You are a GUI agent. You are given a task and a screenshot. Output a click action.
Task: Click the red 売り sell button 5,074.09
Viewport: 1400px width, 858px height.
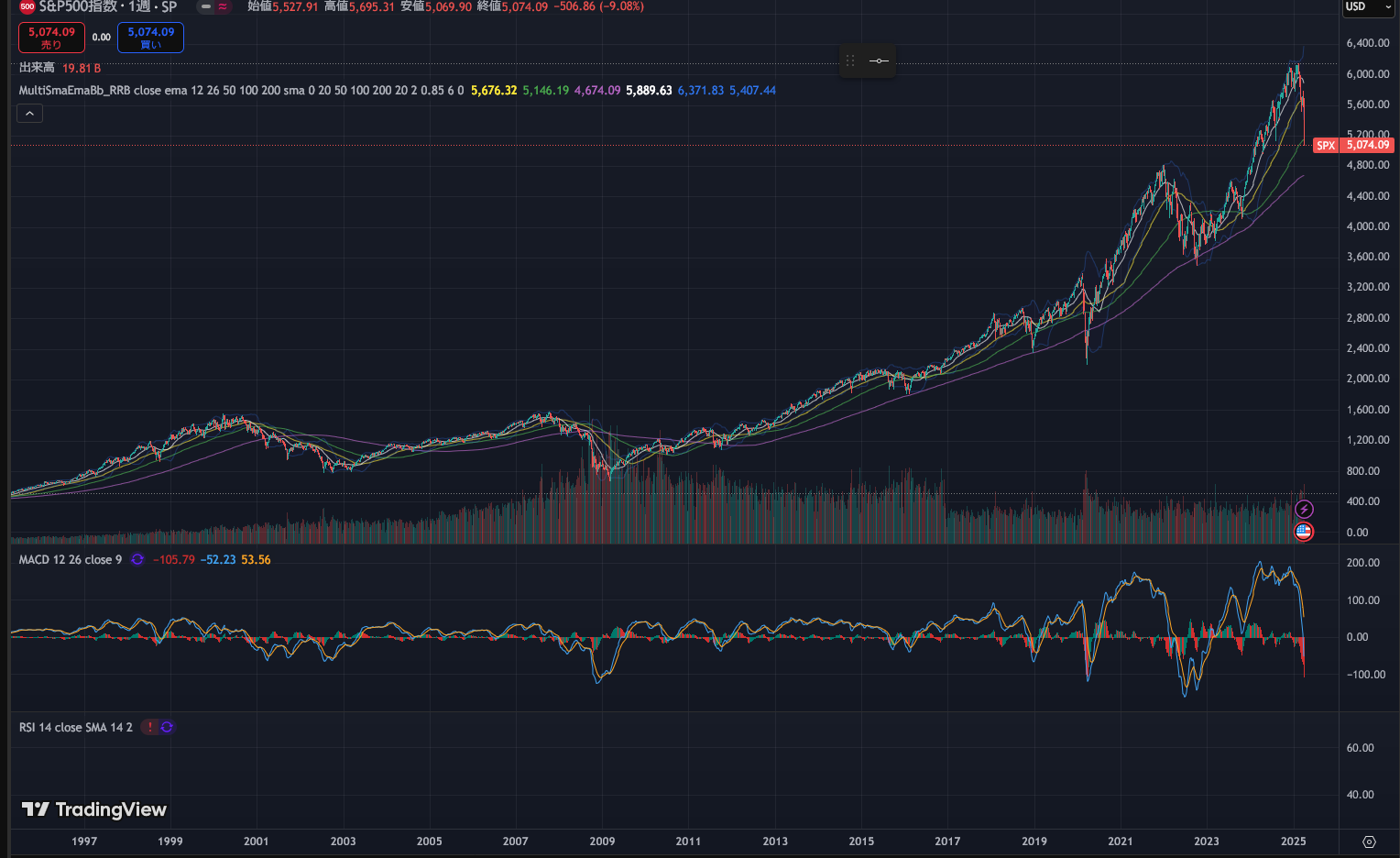pyautogui.click(x=51, y=38)
